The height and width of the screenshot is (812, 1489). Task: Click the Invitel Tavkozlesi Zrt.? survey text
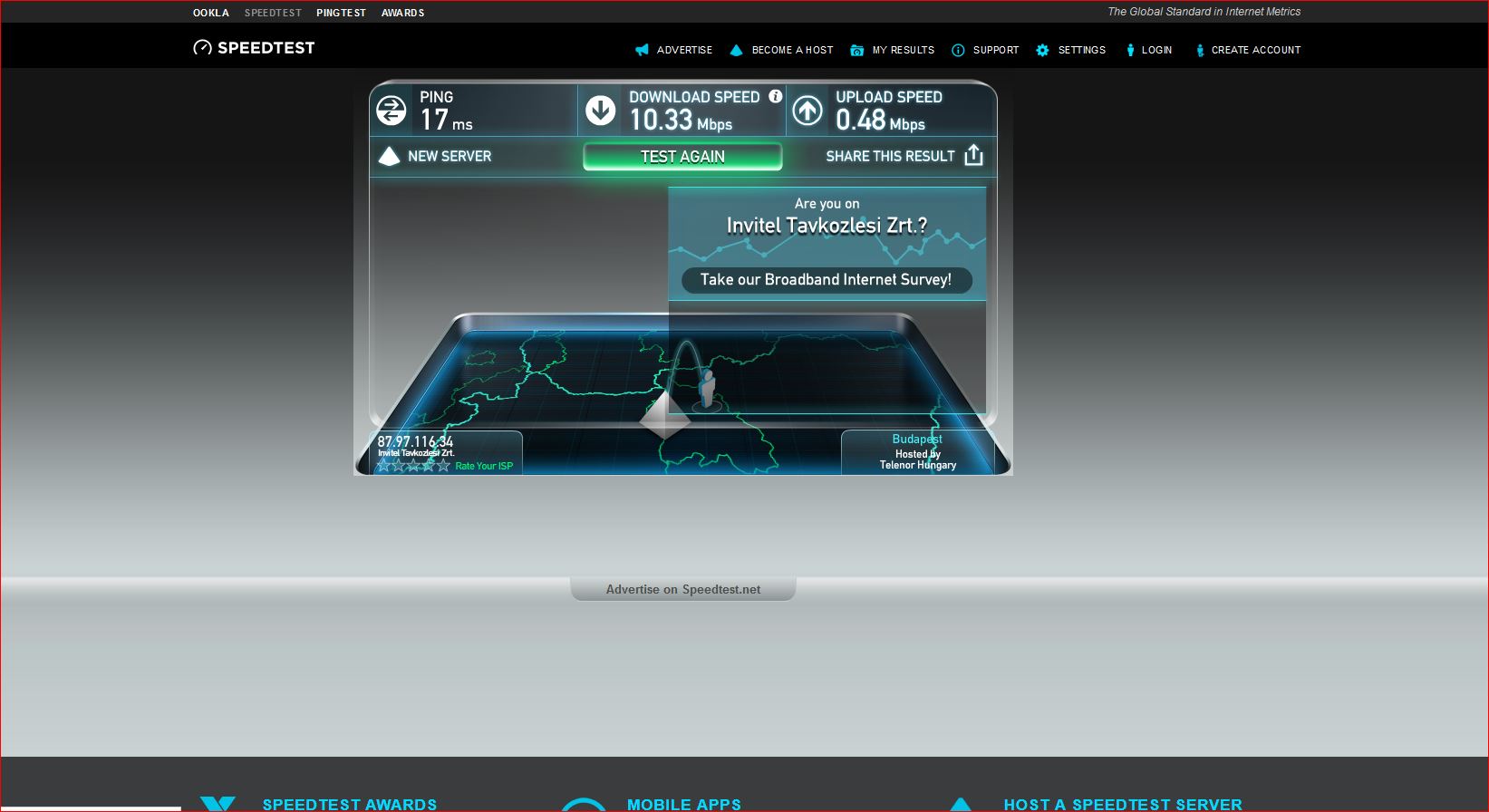[x=827, y=226]
